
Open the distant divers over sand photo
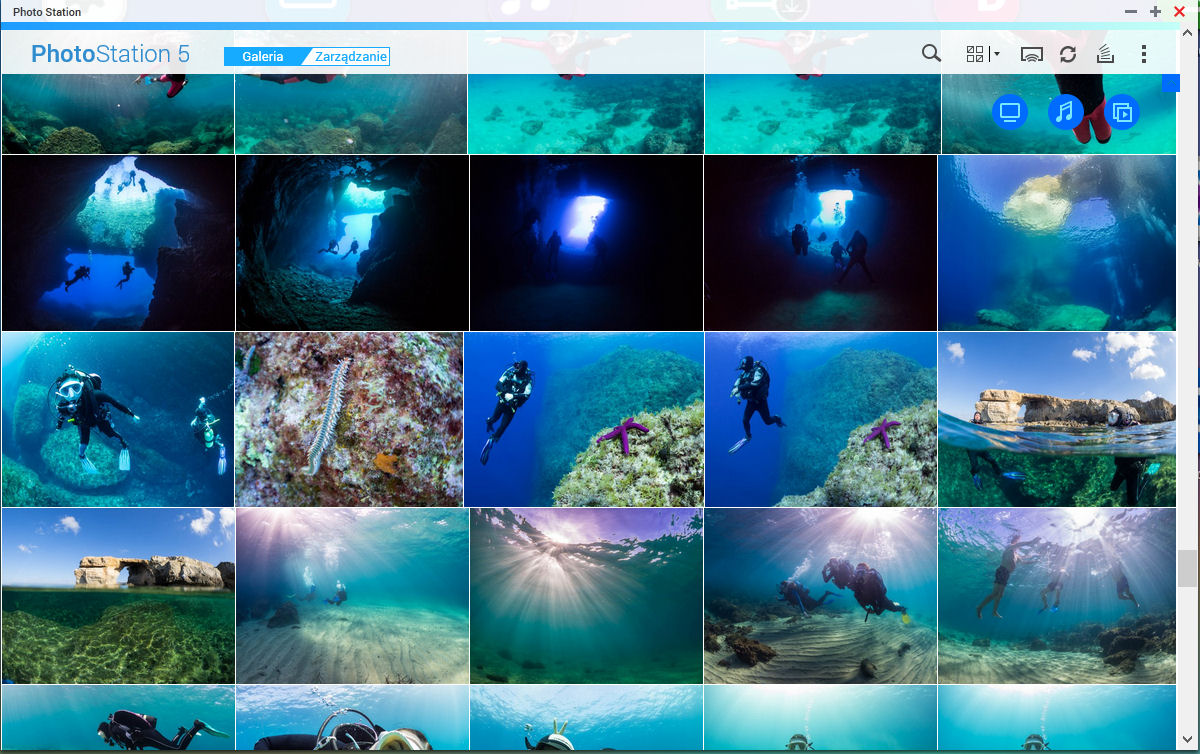coord(352,596)
